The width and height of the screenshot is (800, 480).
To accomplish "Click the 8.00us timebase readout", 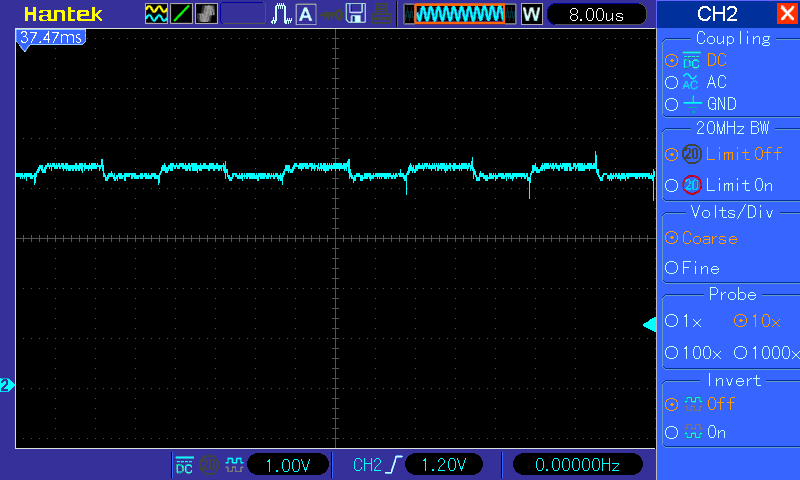I will (x=596, y=14).
